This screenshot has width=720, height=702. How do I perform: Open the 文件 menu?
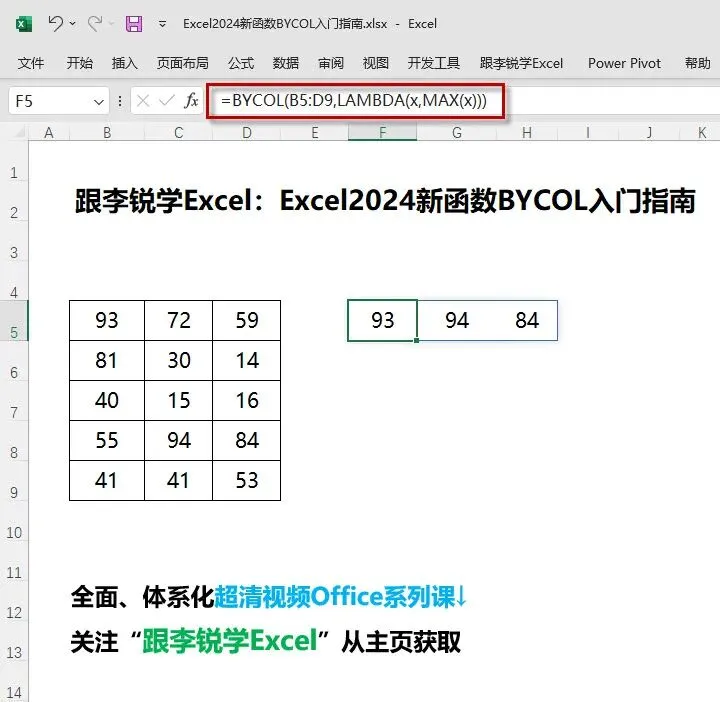click(x=31, y=63)
